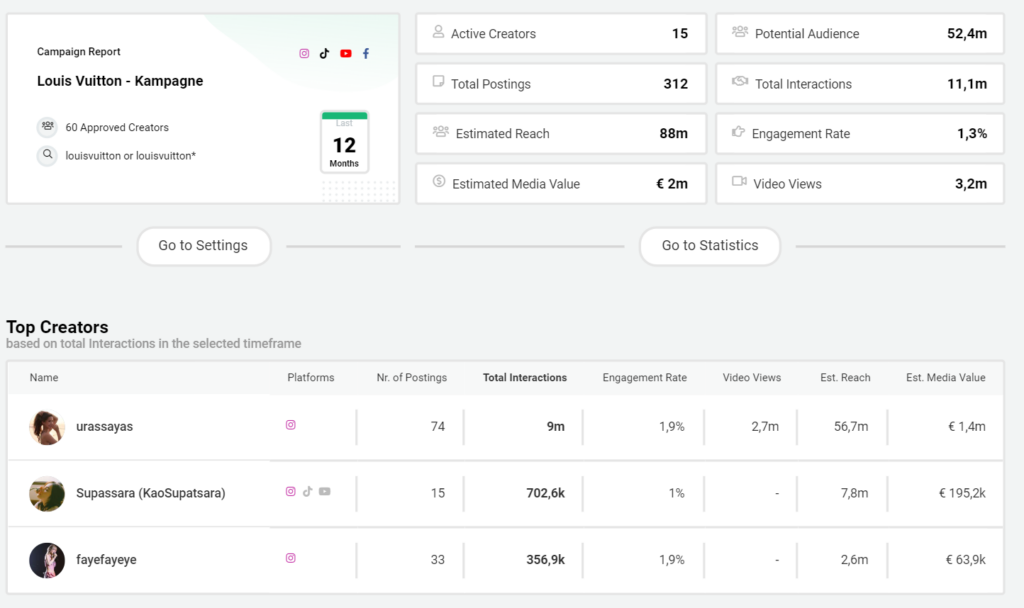1024x608 pixels.
Task: Sort table by Engagement Rate column header
Action: click(644, 378)
